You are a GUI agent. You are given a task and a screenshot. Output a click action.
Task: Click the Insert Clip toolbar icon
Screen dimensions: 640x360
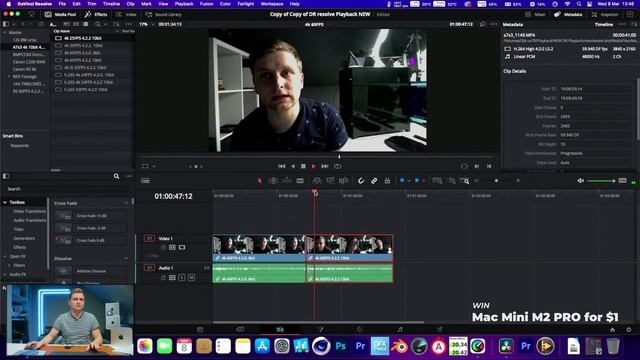coord(317,180)
